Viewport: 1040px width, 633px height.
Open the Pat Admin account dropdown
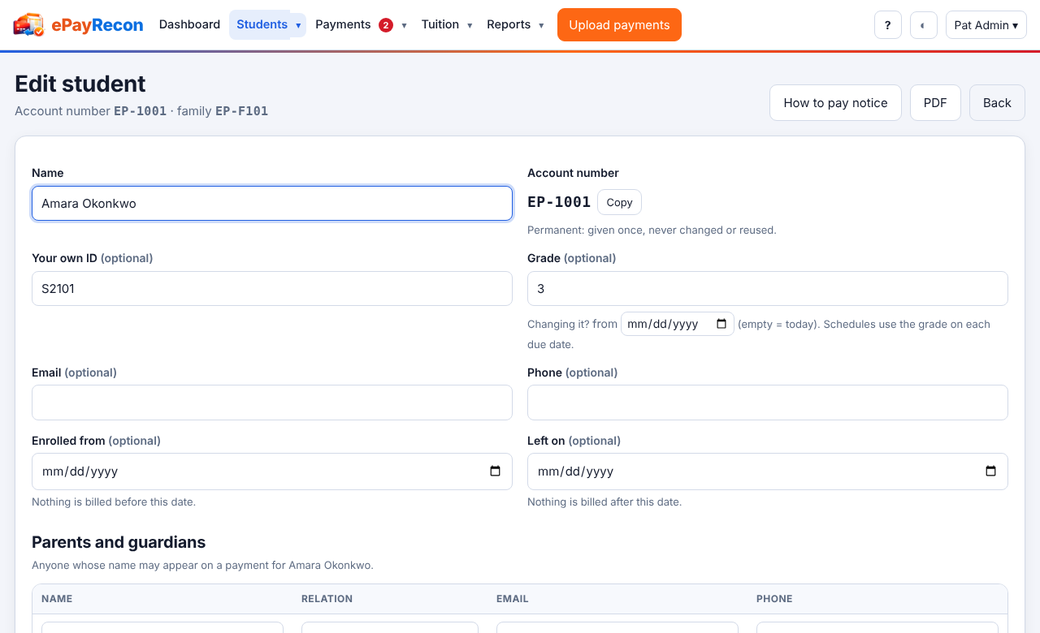tap(986, 25)
